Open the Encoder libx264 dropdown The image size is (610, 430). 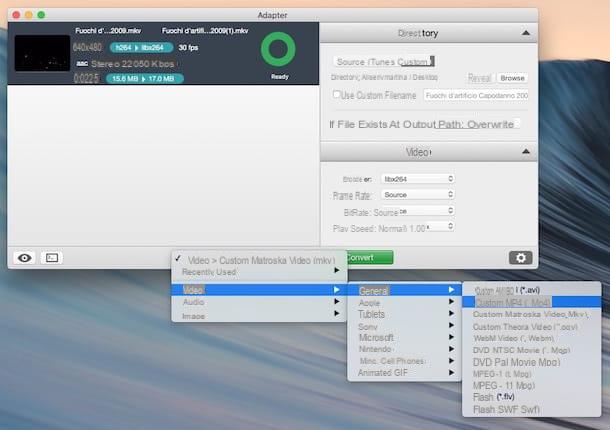418,179
